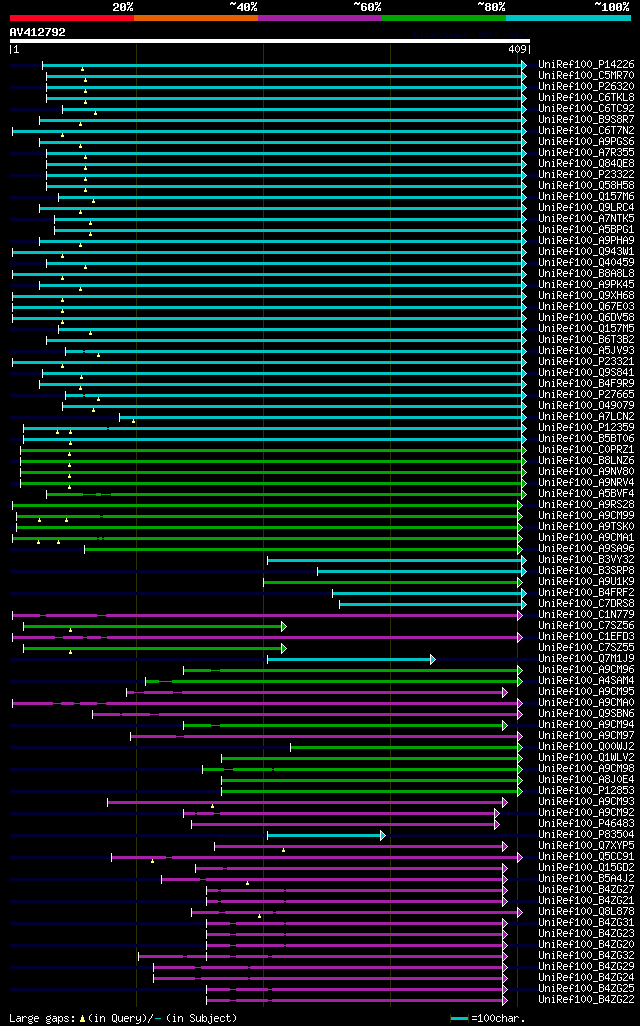Viewport: 640px width, 1026px height.
Task: Click the cyan alignment bar for UniRef100_B4FRF2
Action: [429, 593]
